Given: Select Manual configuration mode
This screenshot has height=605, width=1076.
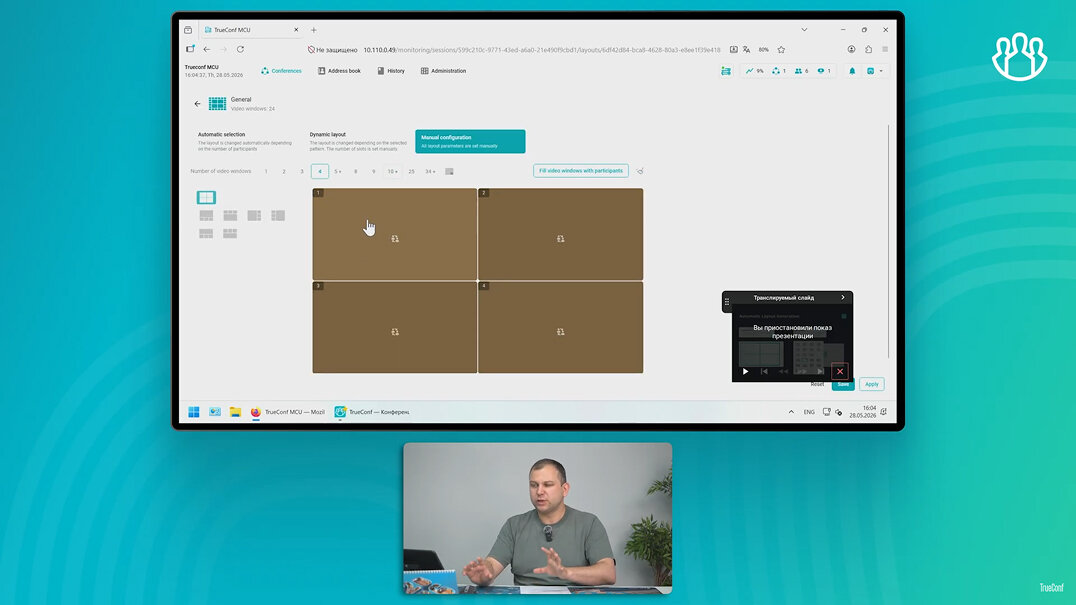Looking at the screenshot, I should [470, 141].
